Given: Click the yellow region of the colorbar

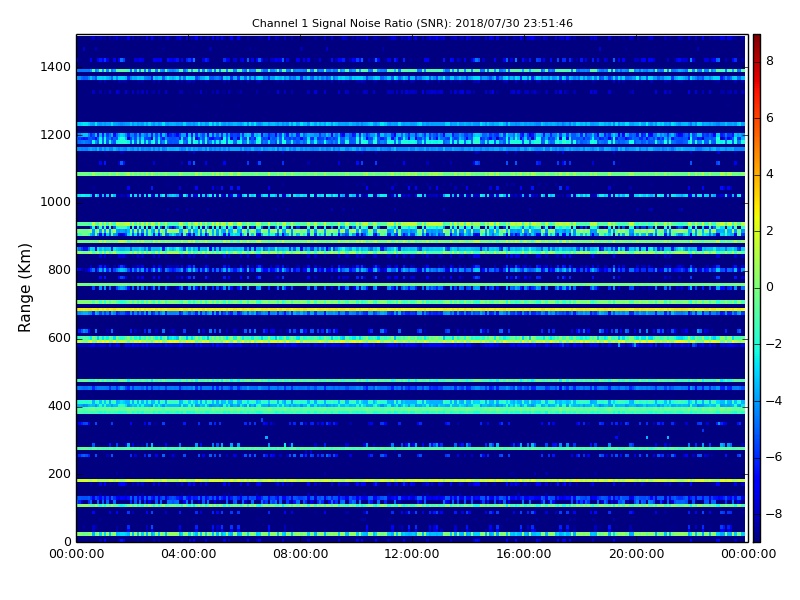Looking at the screenshot, I should [757, 217].
